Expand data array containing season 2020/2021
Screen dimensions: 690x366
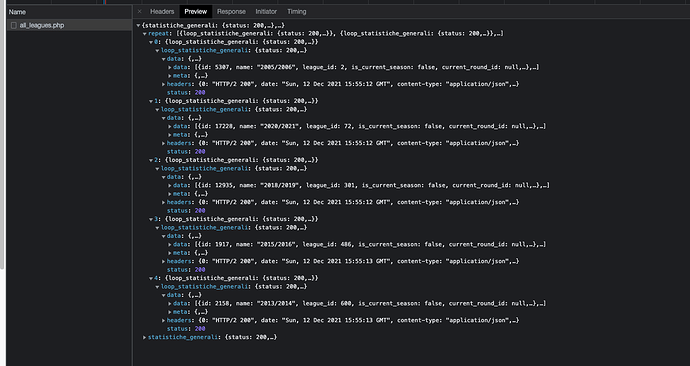click(x=169, y=127)
